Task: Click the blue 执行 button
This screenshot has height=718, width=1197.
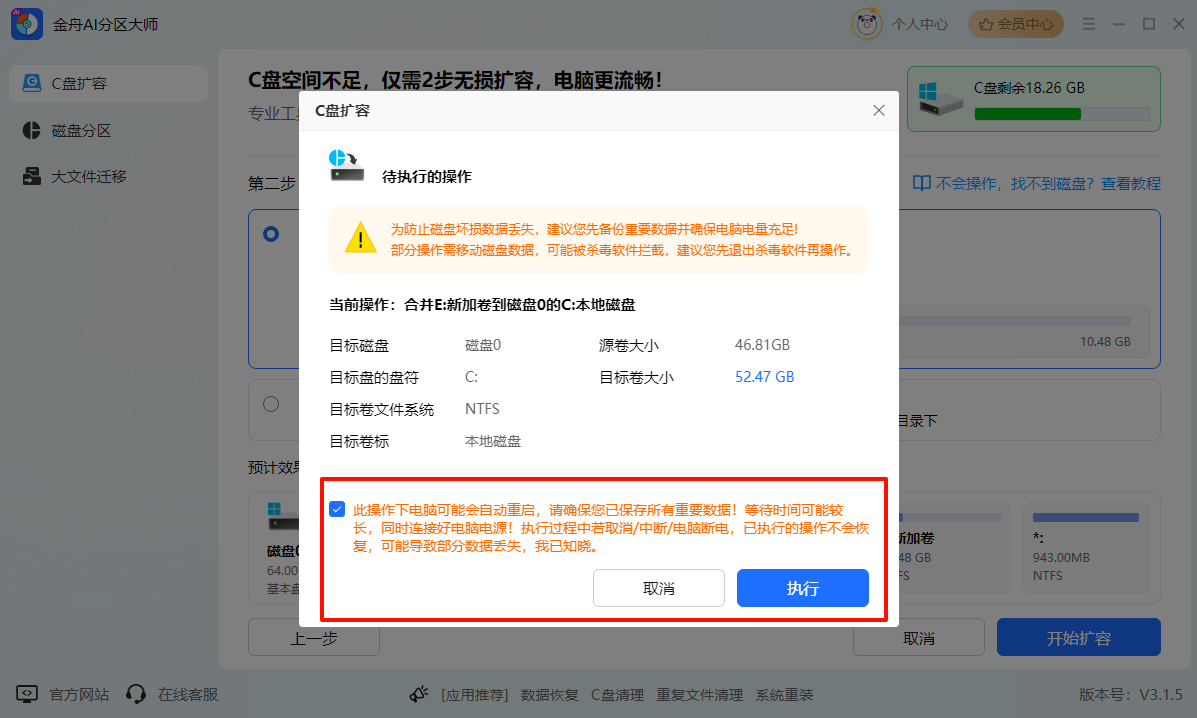Action: click(802, 588)
